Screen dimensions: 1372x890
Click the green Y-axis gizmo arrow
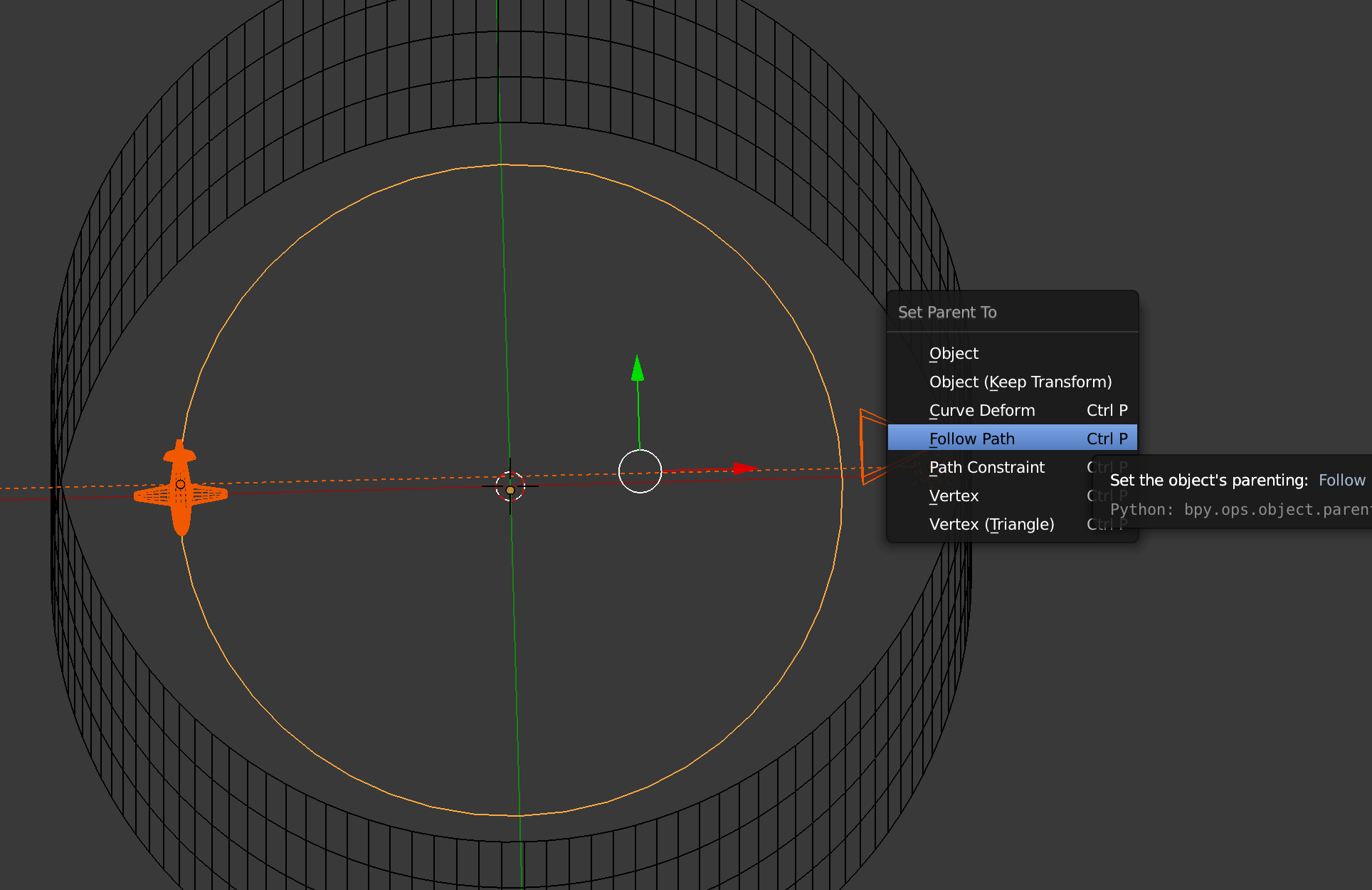click(638, 368)
